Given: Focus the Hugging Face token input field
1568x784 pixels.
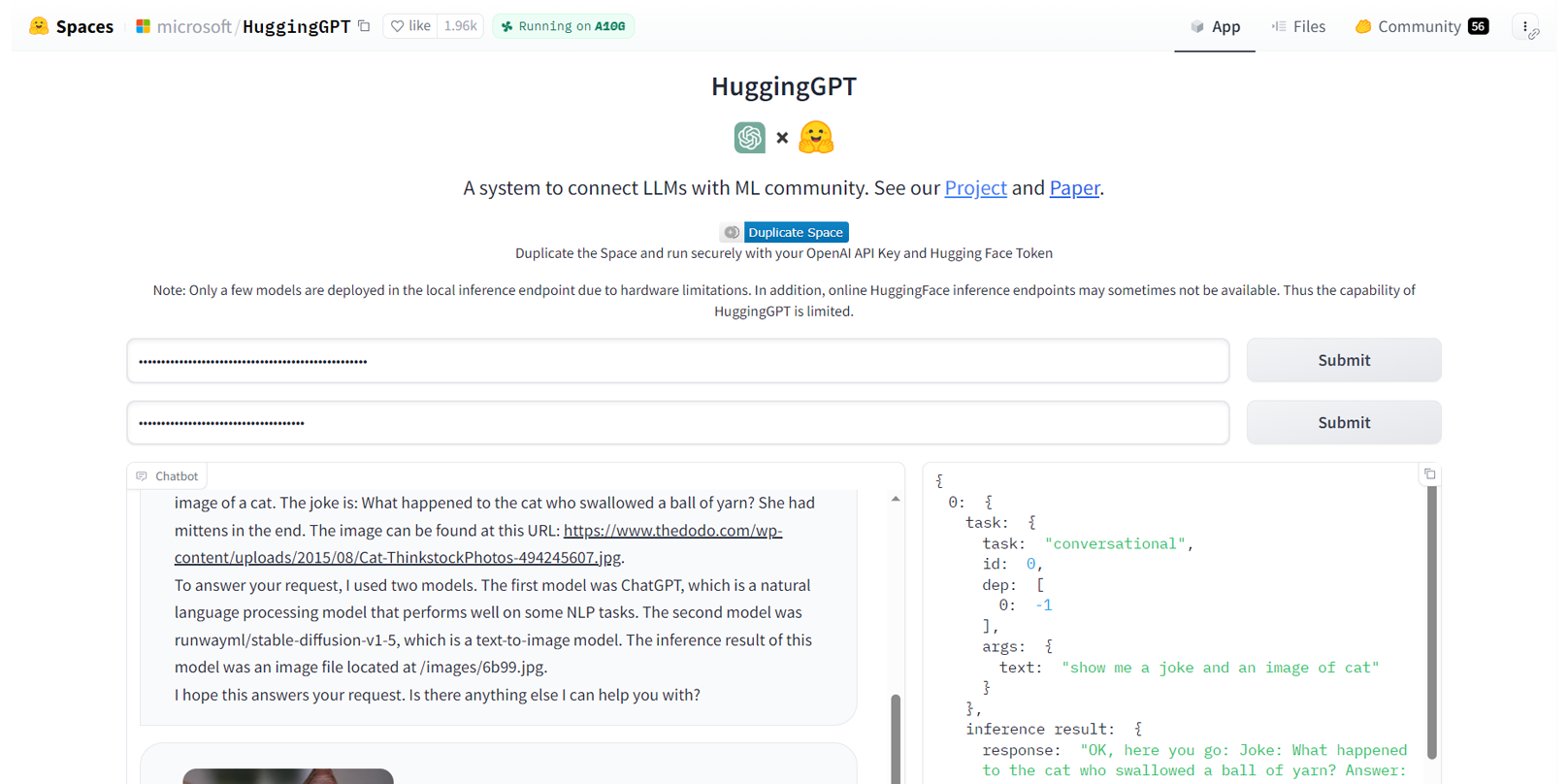Looking at the screenshot, I should [x=678, y=423].
